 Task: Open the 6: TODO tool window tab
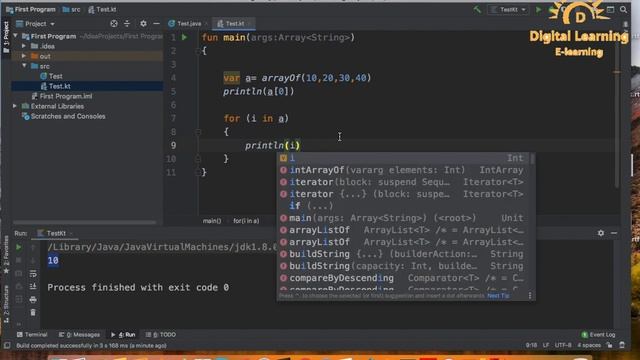point(161,335)
